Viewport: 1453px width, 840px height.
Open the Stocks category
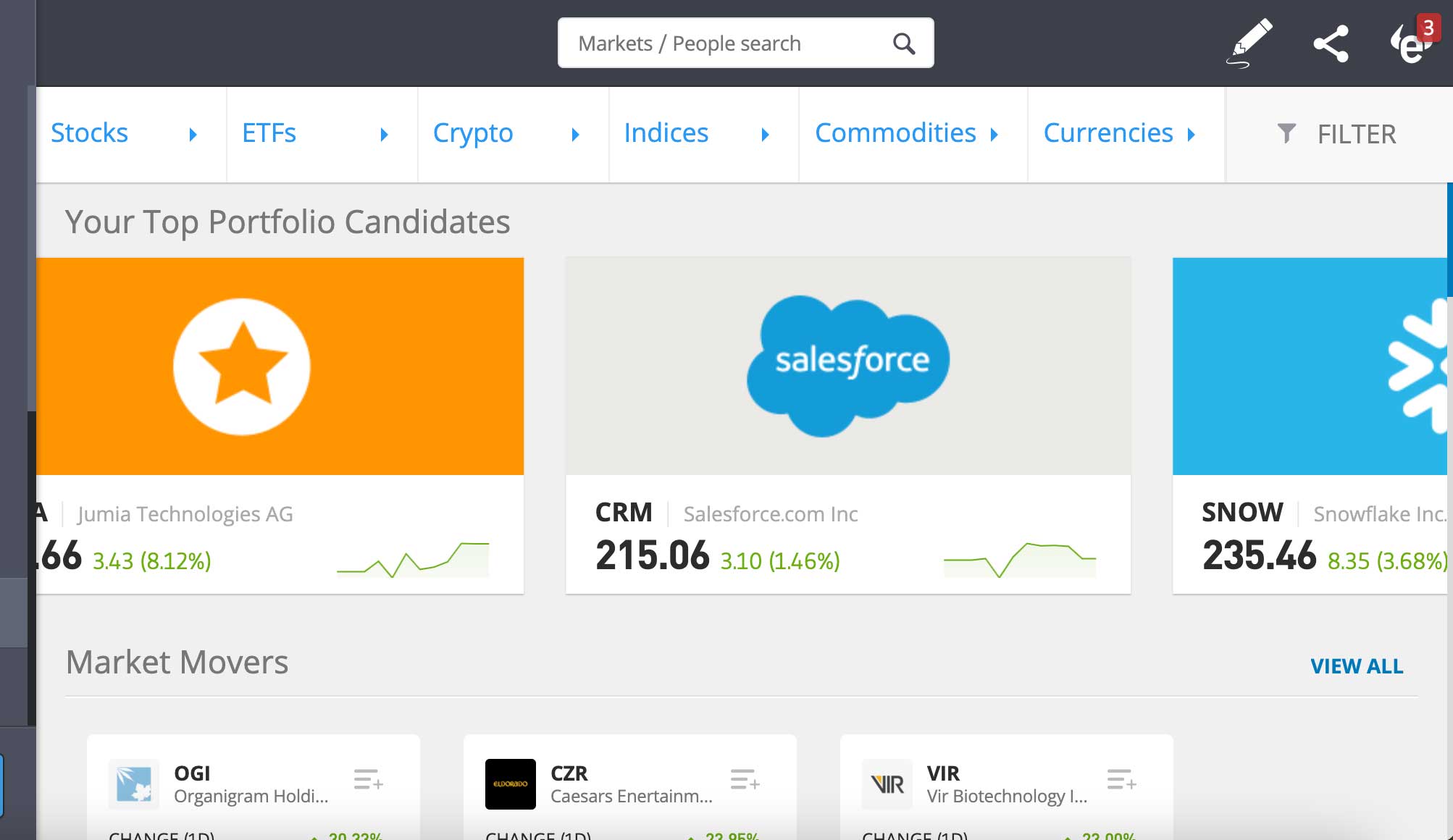(89, 133)
